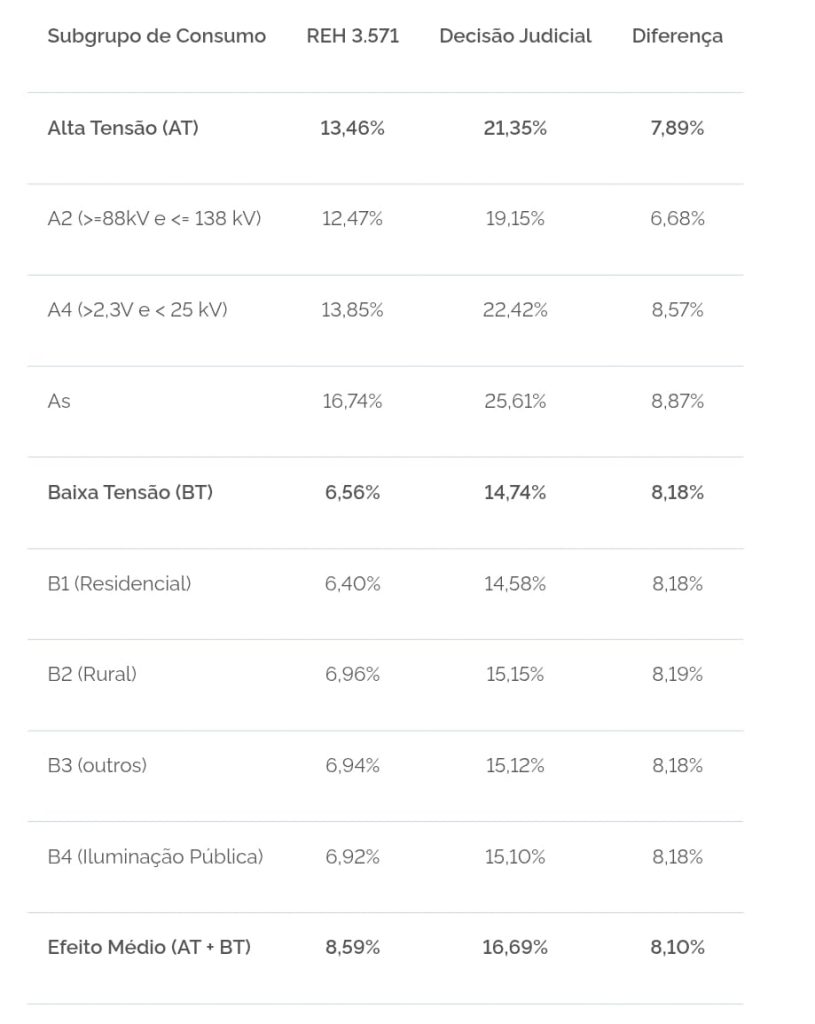Click the Baixa Tensão (BT) row label
The height and width of the screenshot is (1024, 815).
pyautogui.click(x=130, y=492)
